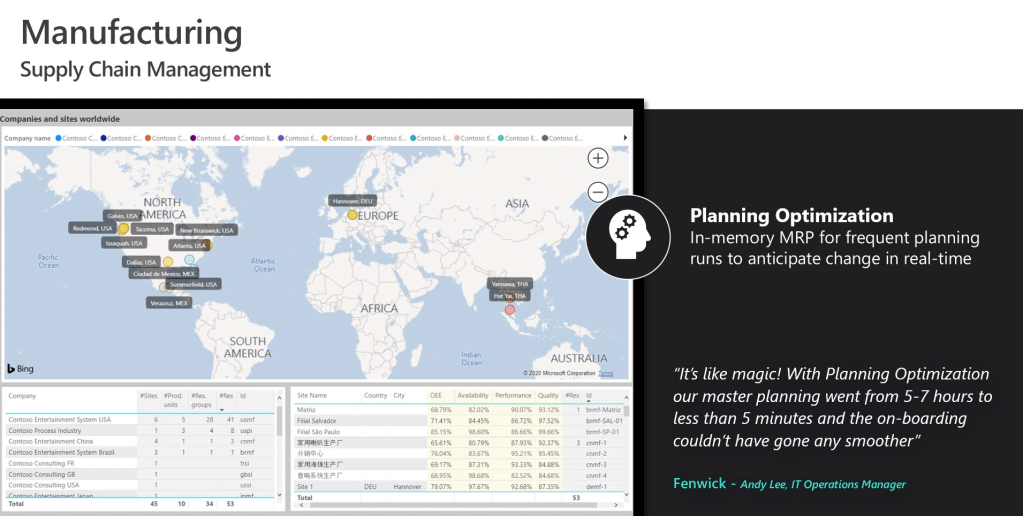Select the Hat Yai, THA map bubble
The height and width of the screenshot is (516, 1023).
(x=509, y=310)
